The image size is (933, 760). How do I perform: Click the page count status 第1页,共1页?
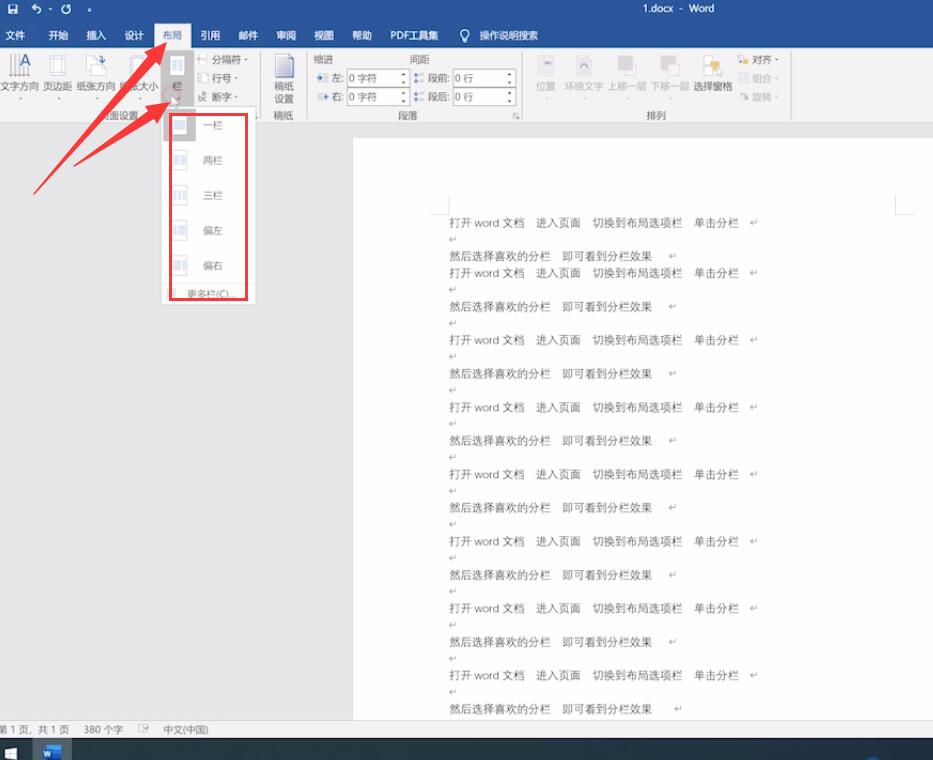[x=35, y=730]
